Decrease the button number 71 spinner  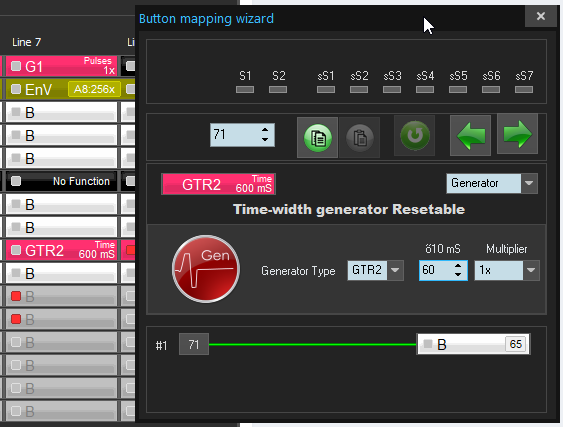pos(265,140)
